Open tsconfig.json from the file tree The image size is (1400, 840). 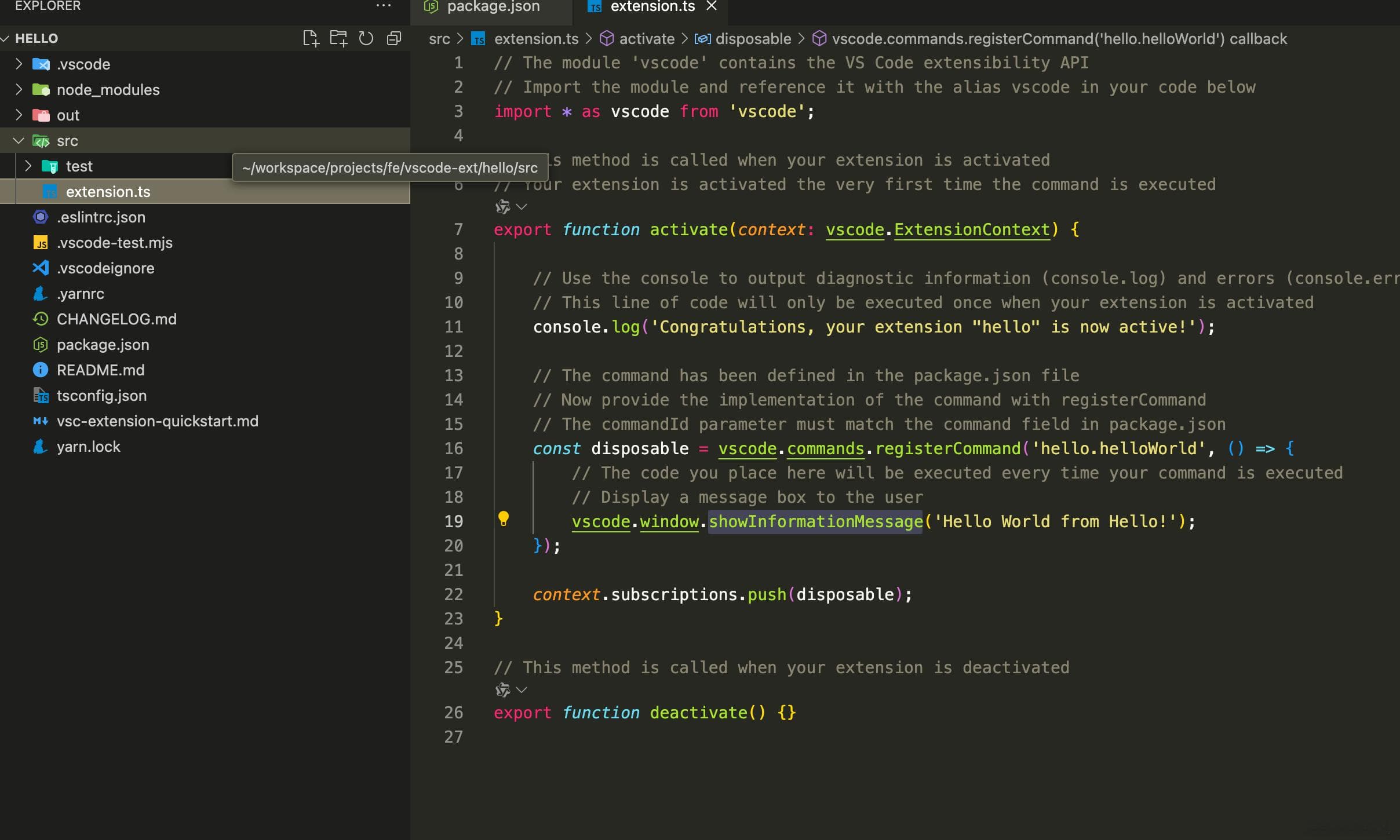(101, 396)
